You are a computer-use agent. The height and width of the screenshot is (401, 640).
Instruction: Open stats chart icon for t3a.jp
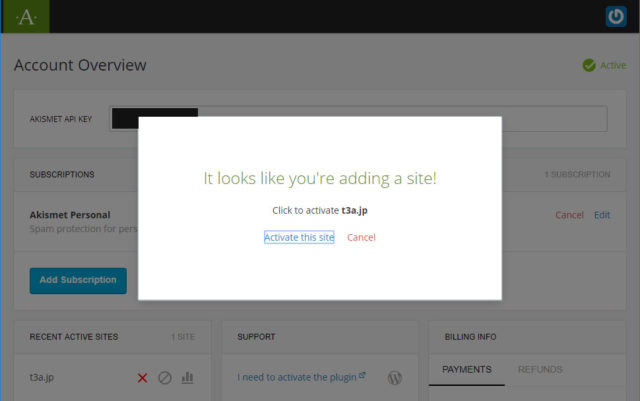coord(187,378)
